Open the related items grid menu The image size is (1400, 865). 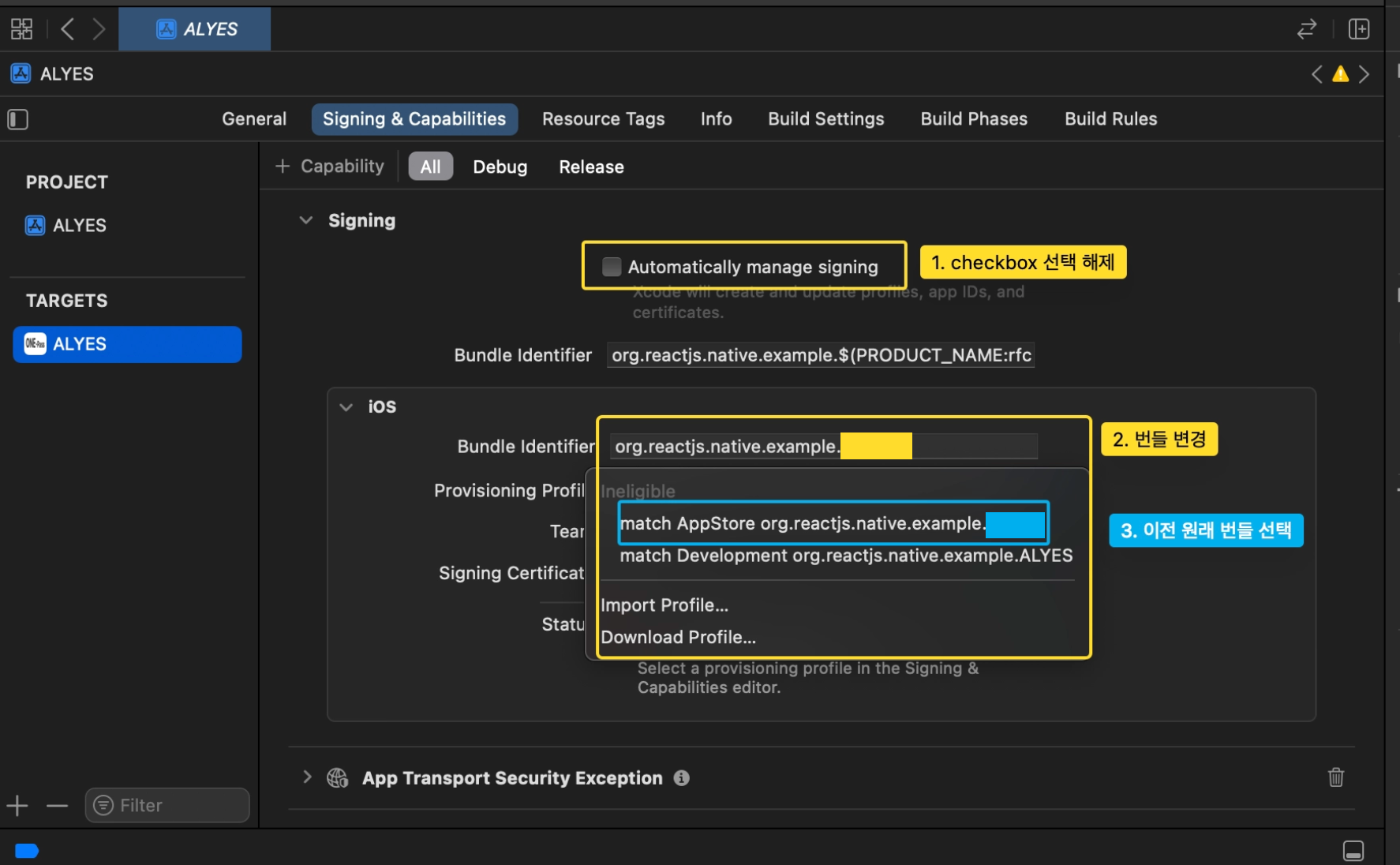pyautogui.click(x=21, y=29)
